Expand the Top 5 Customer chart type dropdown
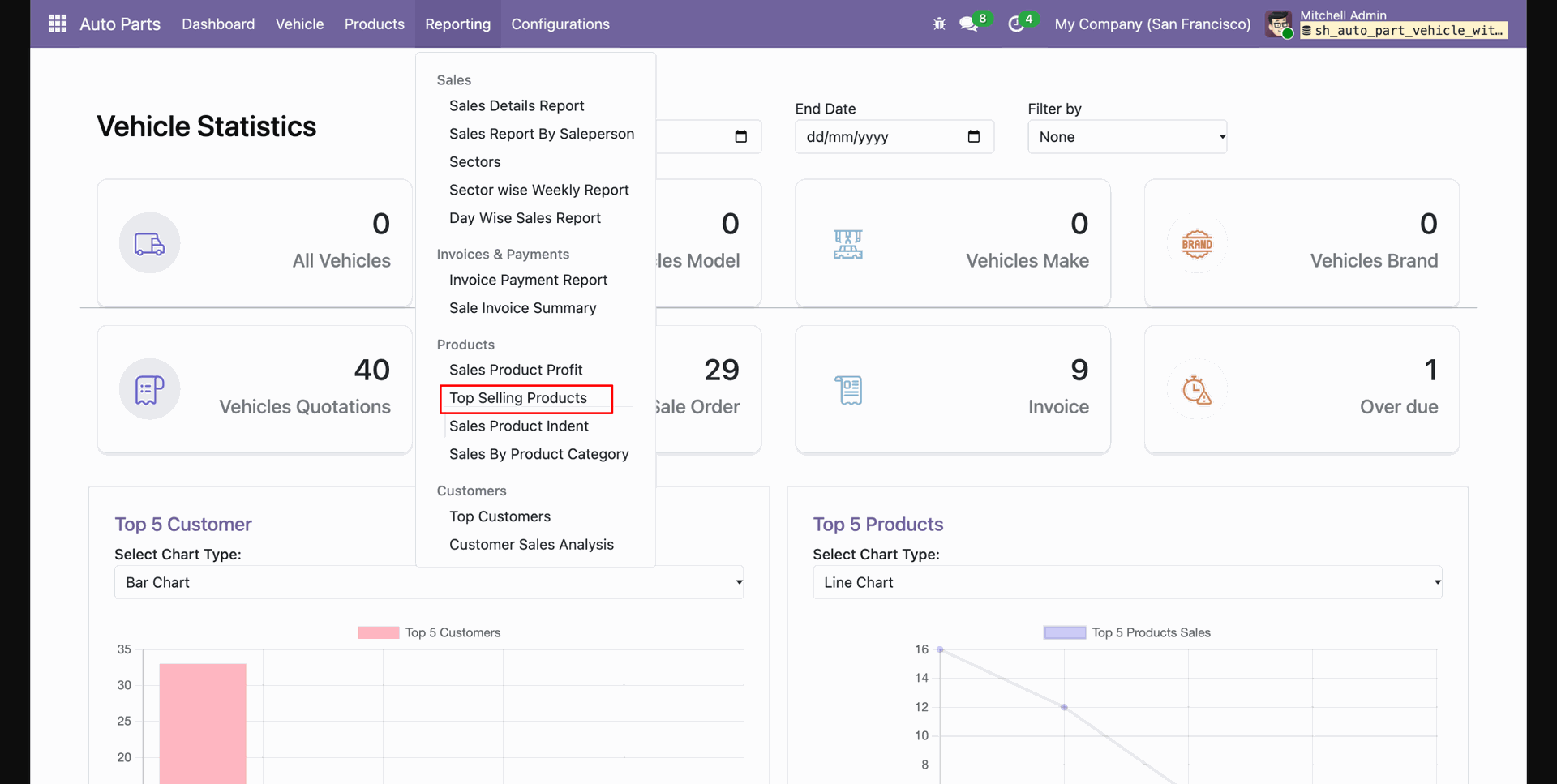The image size is (1557, 784). click(x=429, y=582)
